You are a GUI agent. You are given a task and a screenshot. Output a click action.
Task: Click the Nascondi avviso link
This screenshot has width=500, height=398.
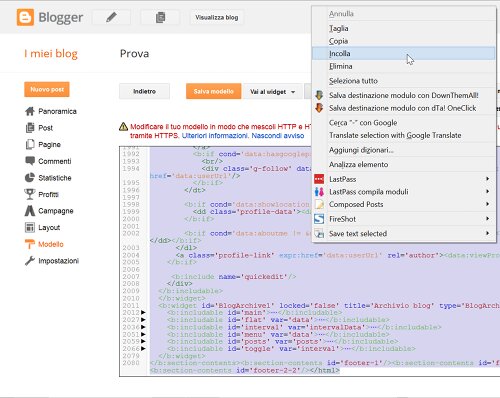[x=278, y=136]
